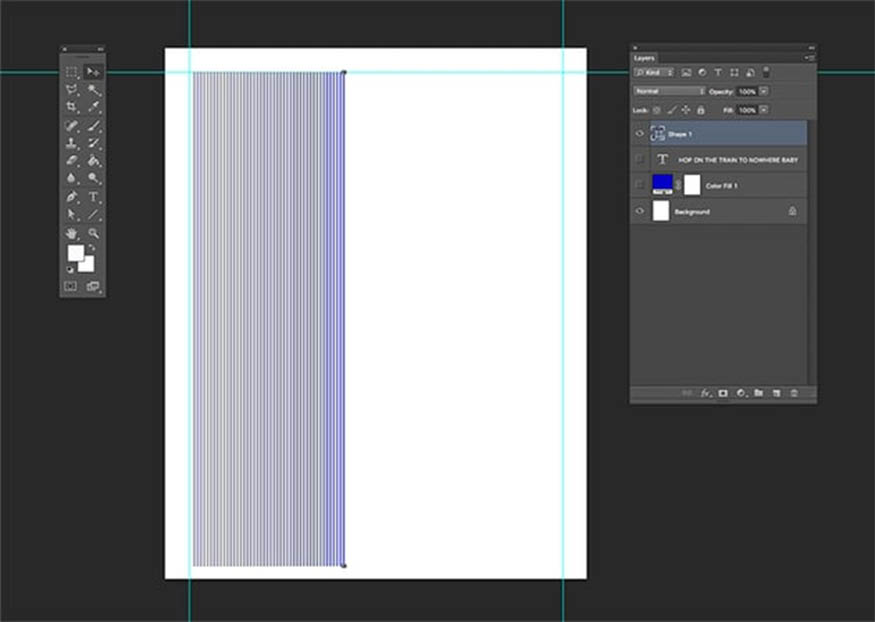Screen dimensions: 875x622
Task: Click the blue Color Fill 1 swatch thumbnail
Action: tap(662, 185)
